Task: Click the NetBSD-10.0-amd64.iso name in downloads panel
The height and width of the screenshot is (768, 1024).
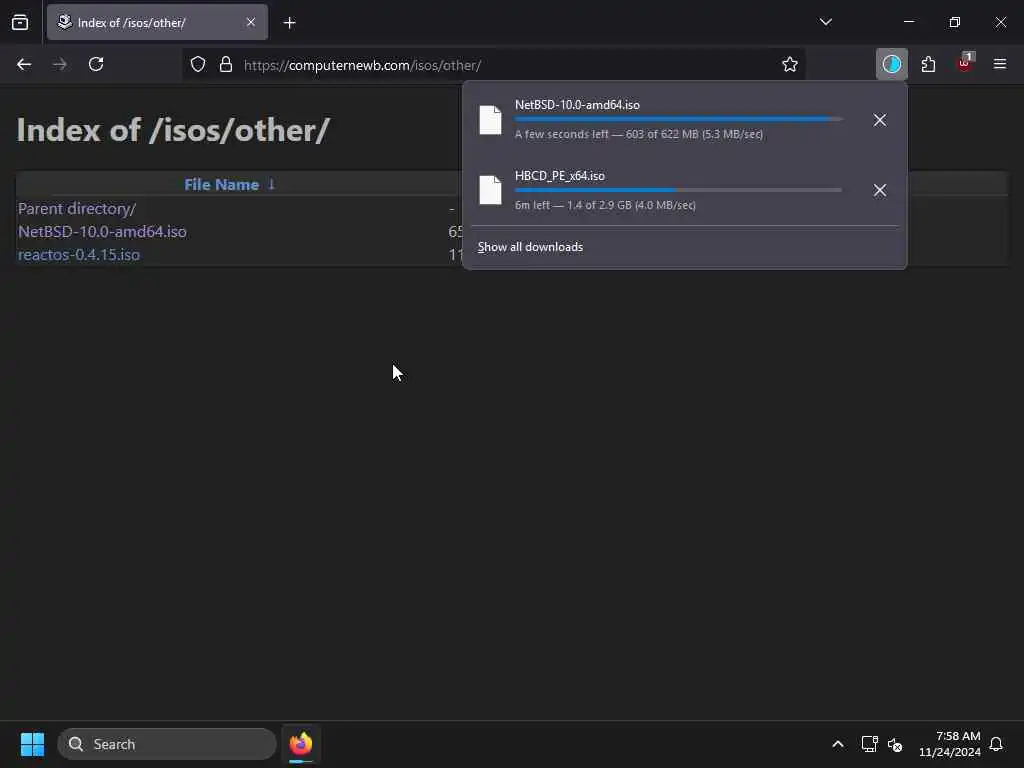Action: (577, 104)
